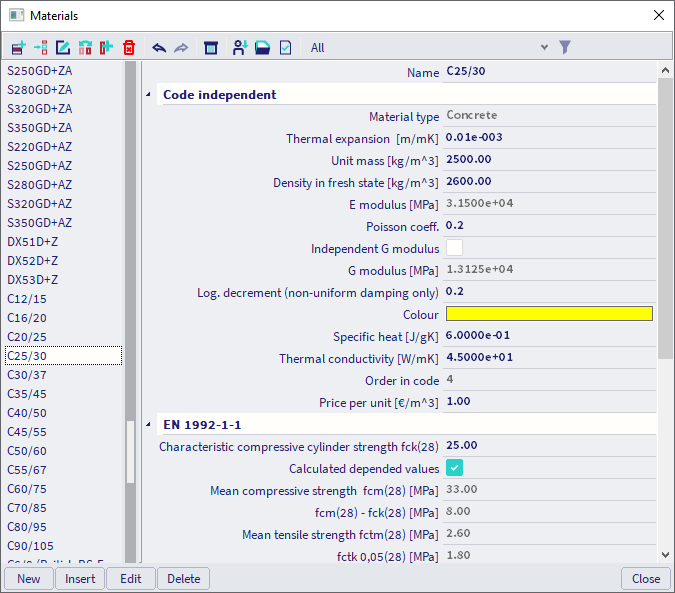Collapse the EN 1992-1-1 section

(149, 424)
